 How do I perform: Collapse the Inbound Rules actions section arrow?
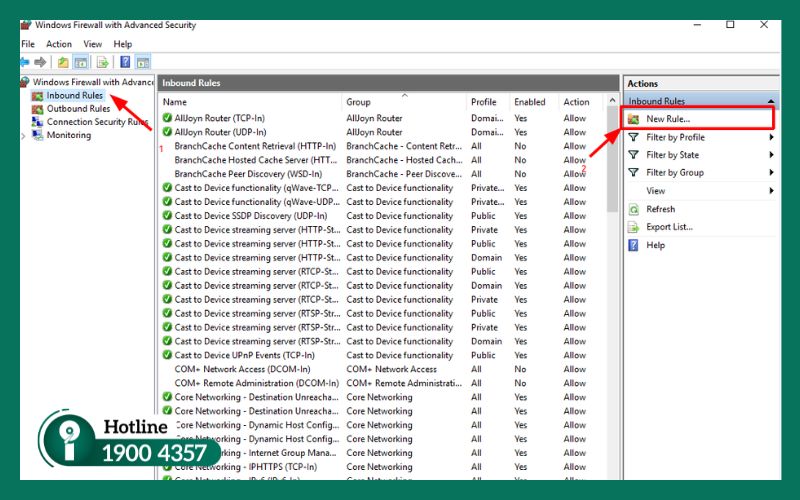tap(770, 102)
